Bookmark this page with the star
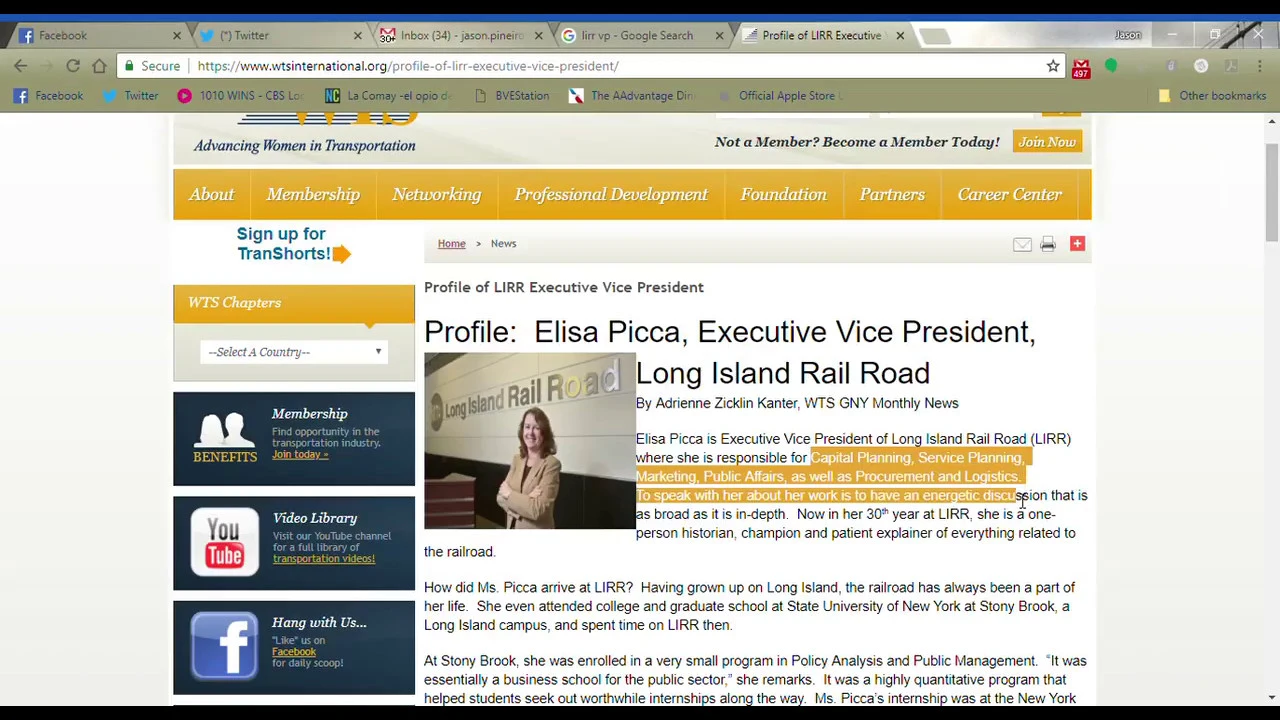The height and width of the screenshot is (720, 1280). (1053, 66)
